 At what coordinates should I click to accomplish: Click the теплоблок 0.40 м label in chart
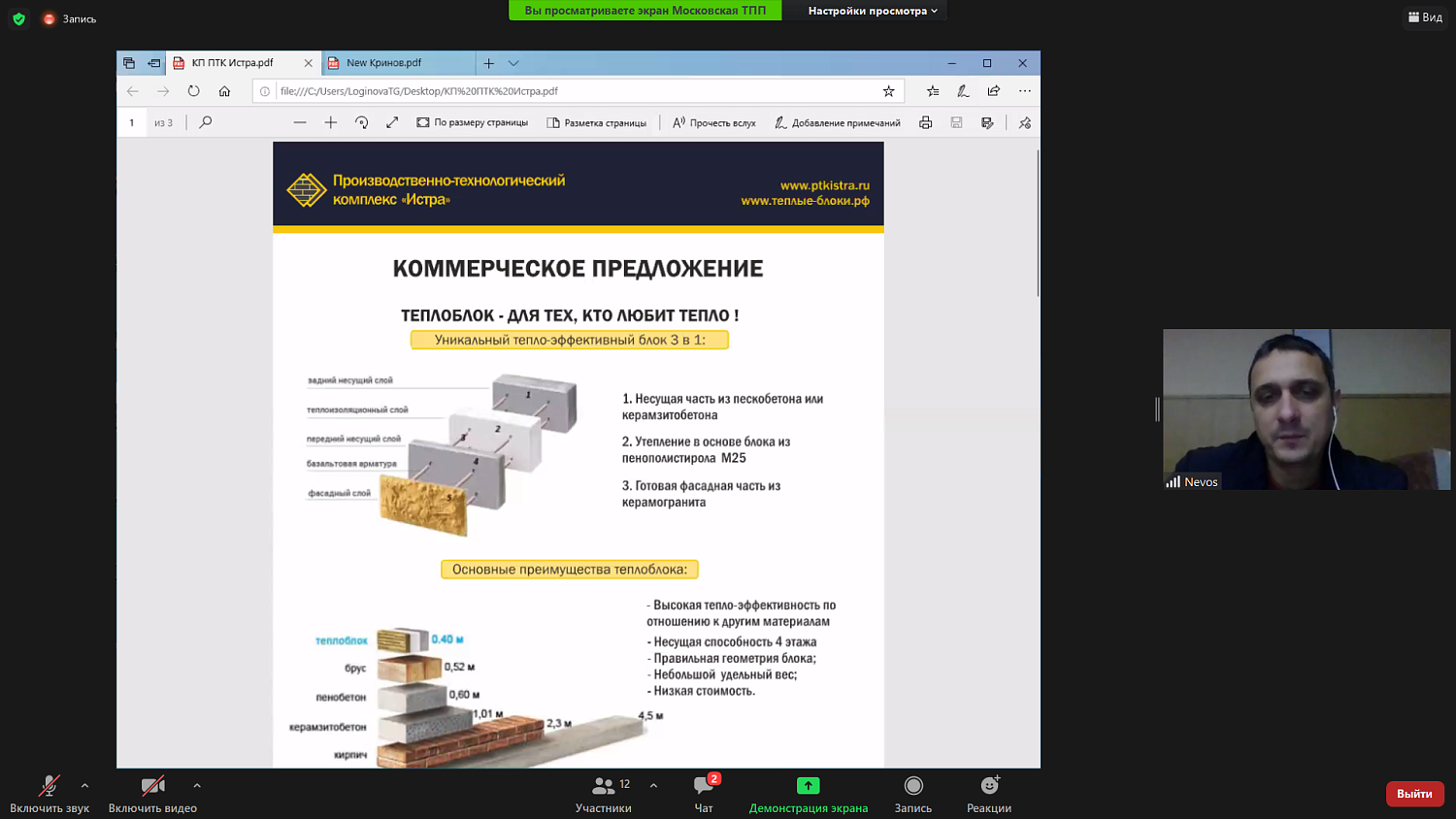[x=389, y=640]
